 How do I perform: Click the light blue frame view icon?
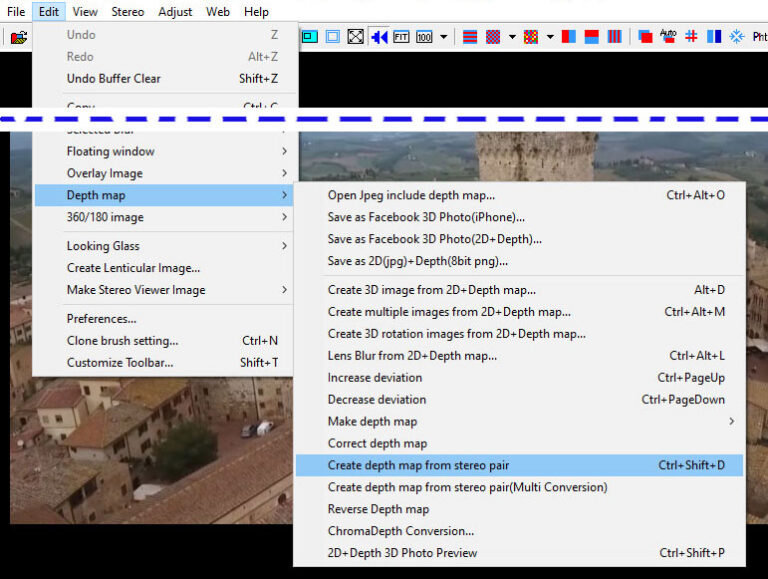tap(333, 37)
